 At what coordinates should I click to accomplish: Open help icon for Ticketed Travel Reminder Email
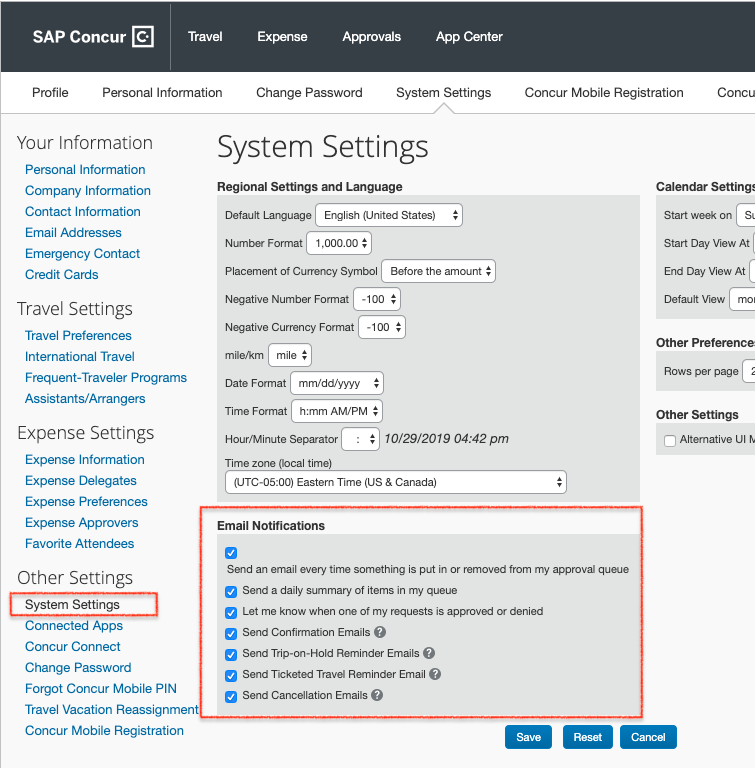click(x=435, y=674)
